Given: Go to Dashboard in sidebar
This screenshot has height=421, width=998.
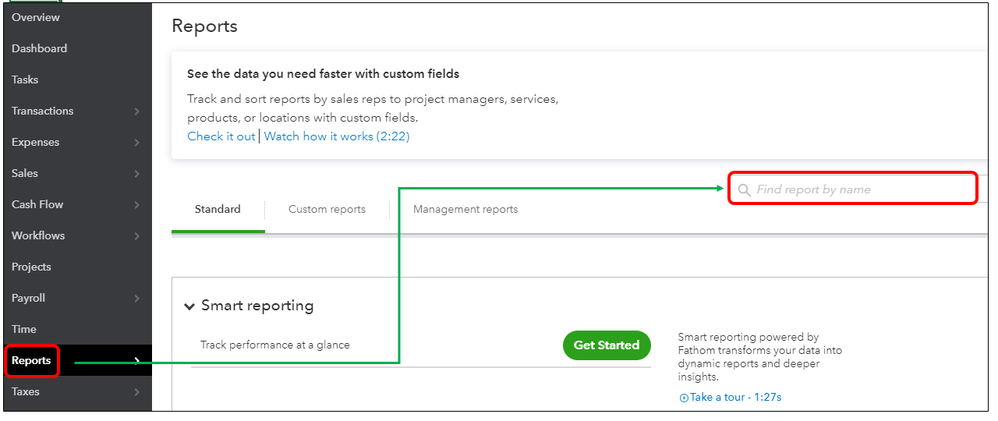Looking at the screenshot, I should click(39, 48).
